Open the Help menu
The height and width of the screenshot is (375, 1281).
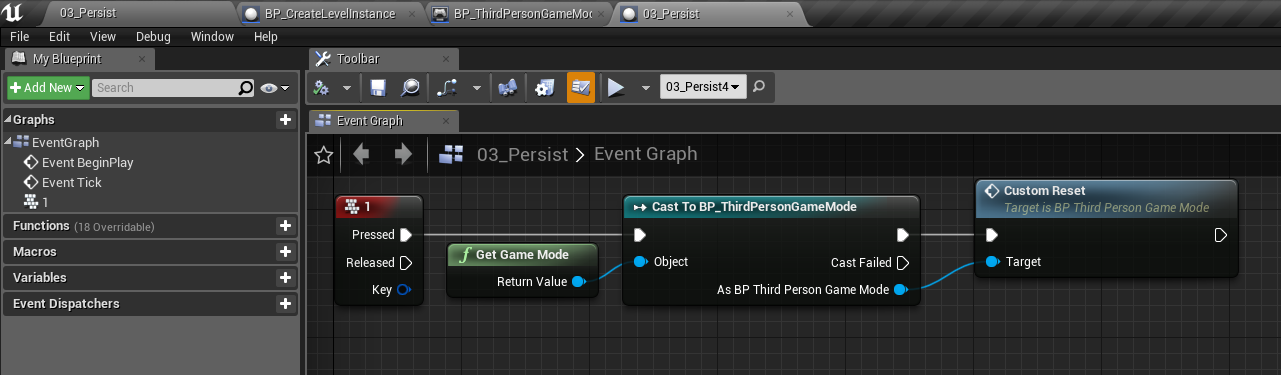pos(266,36)
